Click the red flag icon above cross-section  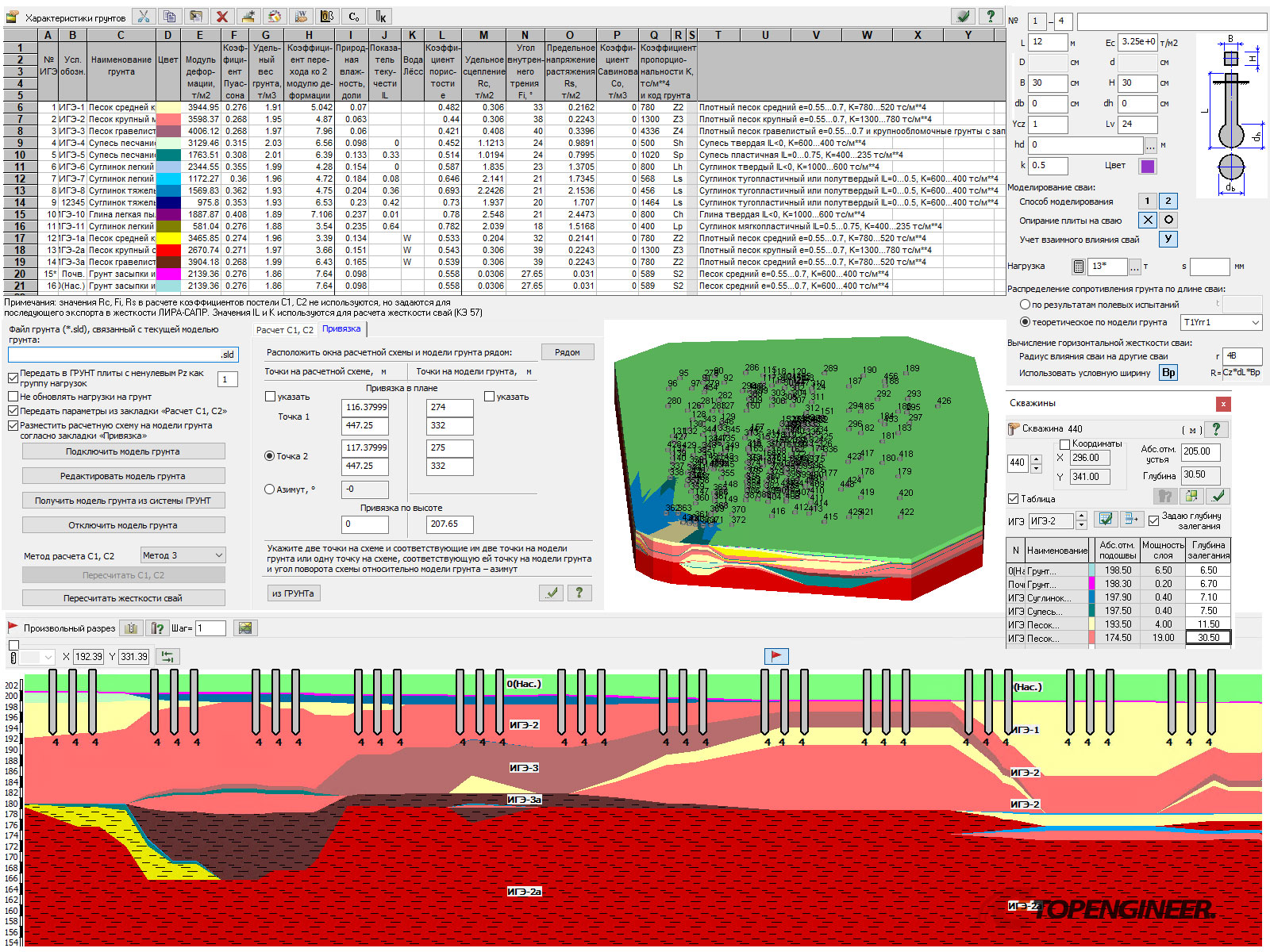(776, 656)
